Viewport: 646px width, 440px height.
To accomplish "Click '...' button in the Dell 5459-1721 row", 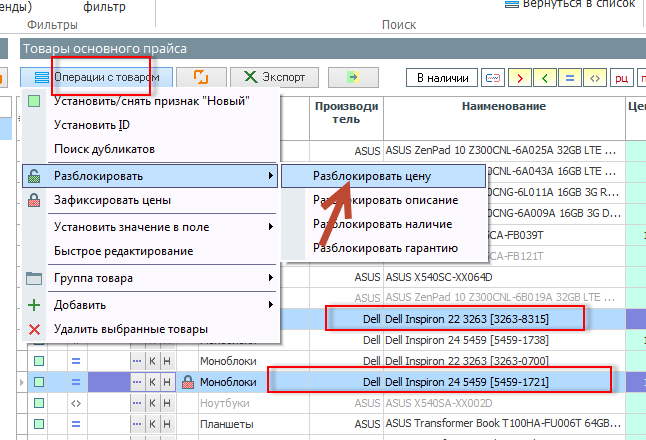I will click(137, 382).
